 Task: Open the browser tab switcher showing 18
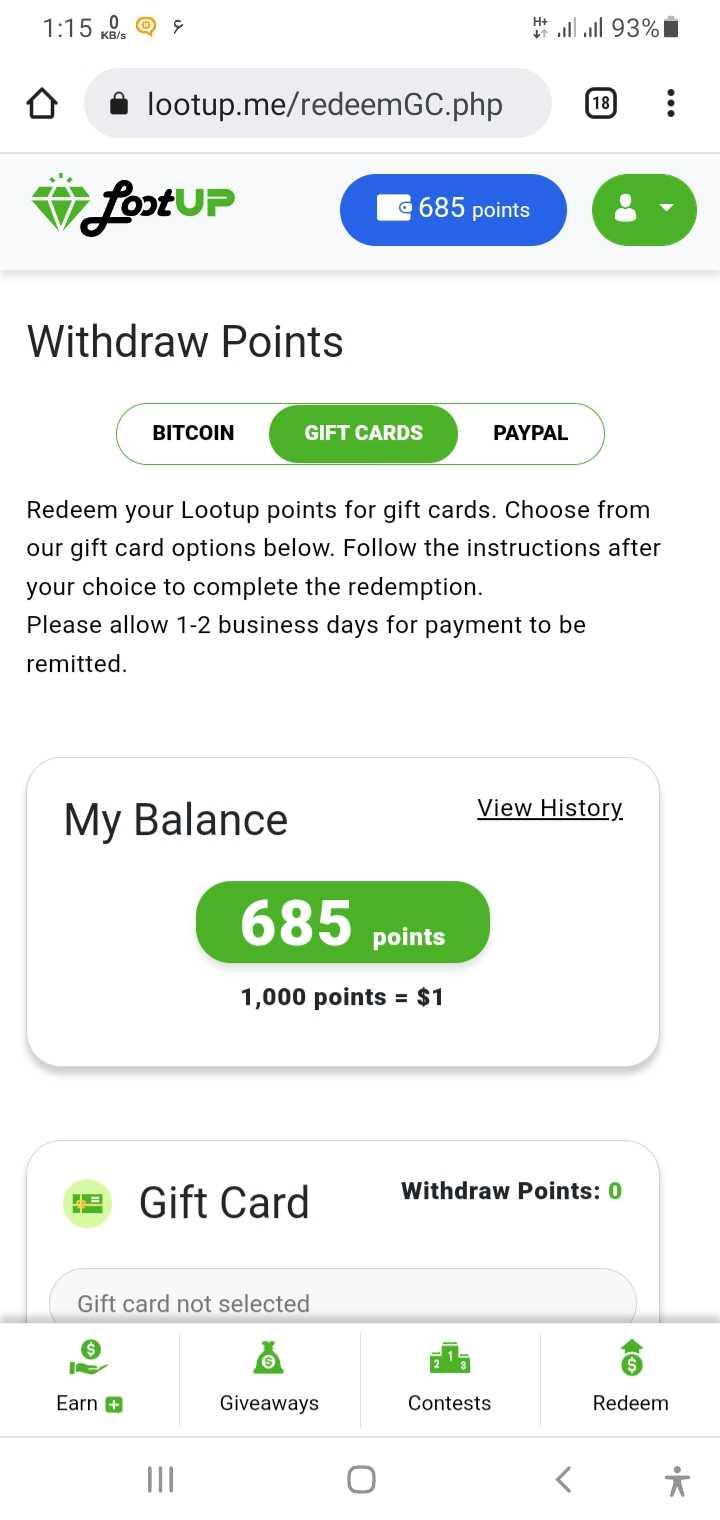point(600,103)
